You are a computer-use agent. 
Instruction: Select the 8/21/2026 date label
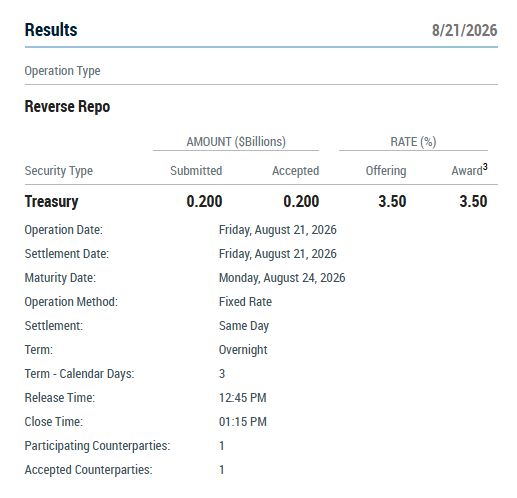point(464,30)
